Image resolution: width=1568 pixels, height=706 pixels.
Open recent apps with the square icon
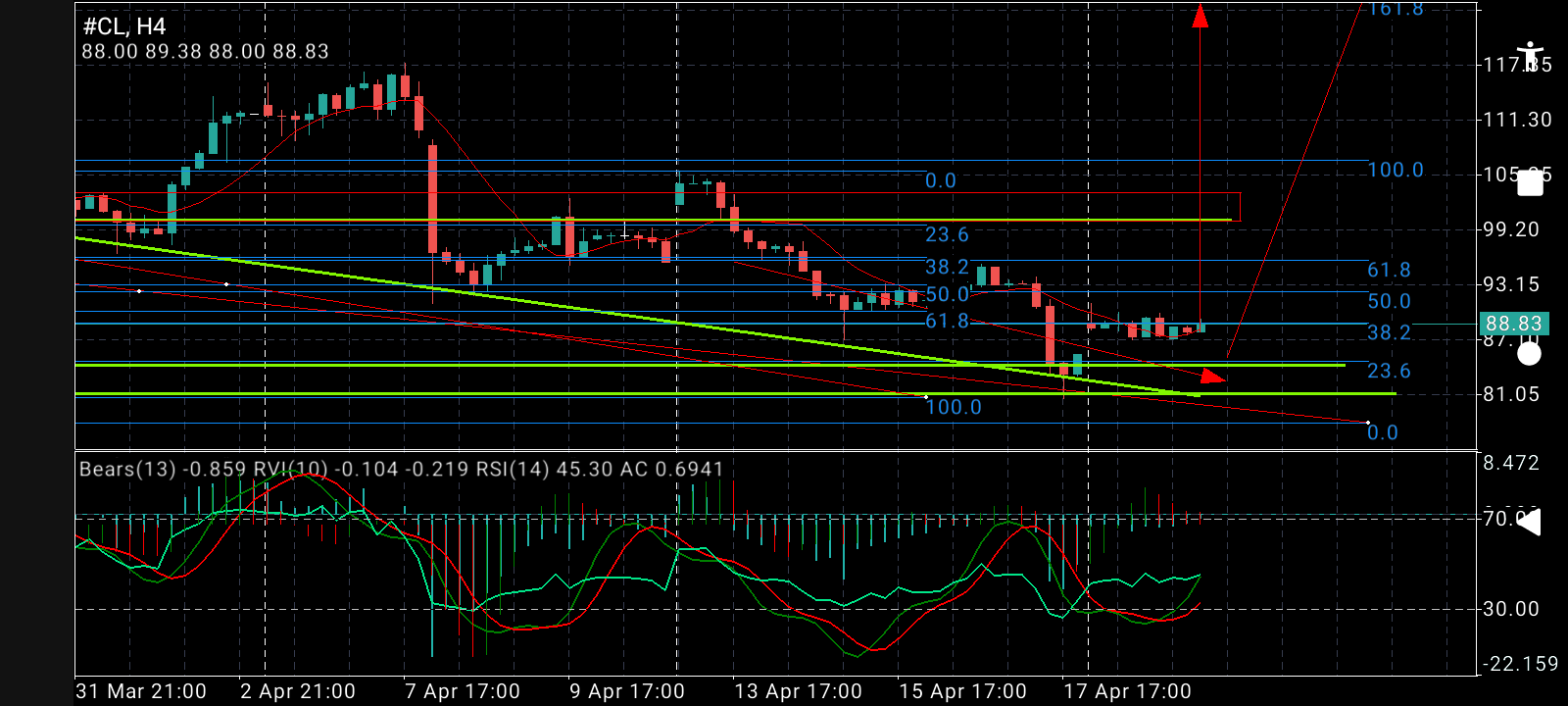point(1530,183)
